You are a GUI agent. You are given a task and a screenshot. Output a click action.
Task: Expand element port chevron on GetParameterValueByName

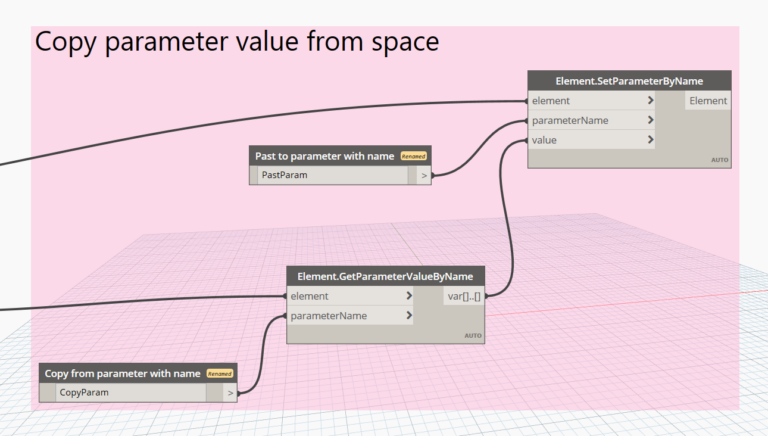[409, 296]
